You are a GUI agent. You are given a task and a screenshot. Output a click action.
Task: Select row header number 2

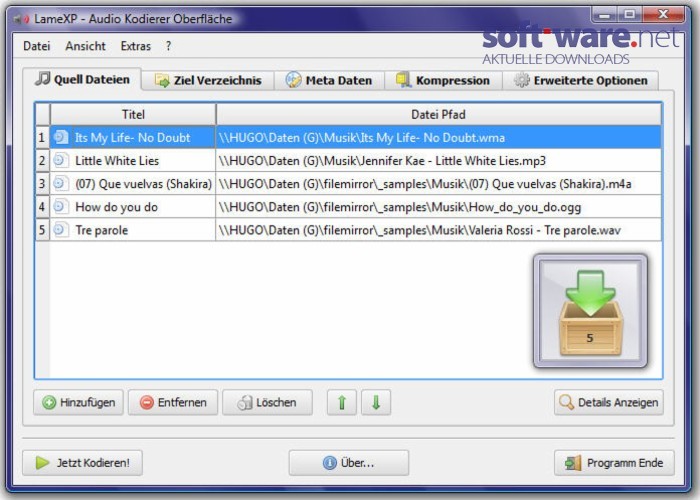(x=42, y=161)
